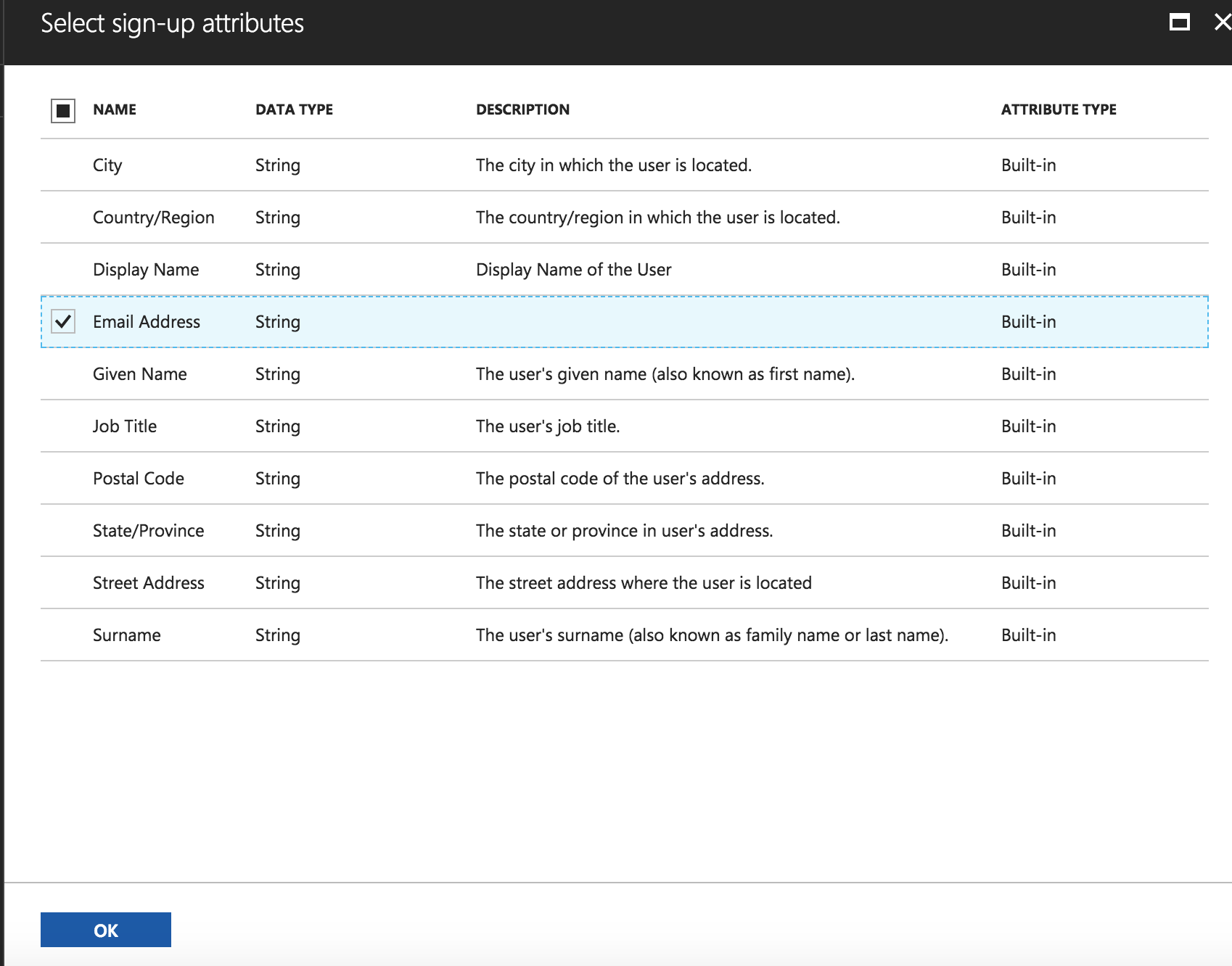The width and height of the screenshot is (1232, 966).
Task: Click the postal code description text
Action: click(x=620, y=479)
